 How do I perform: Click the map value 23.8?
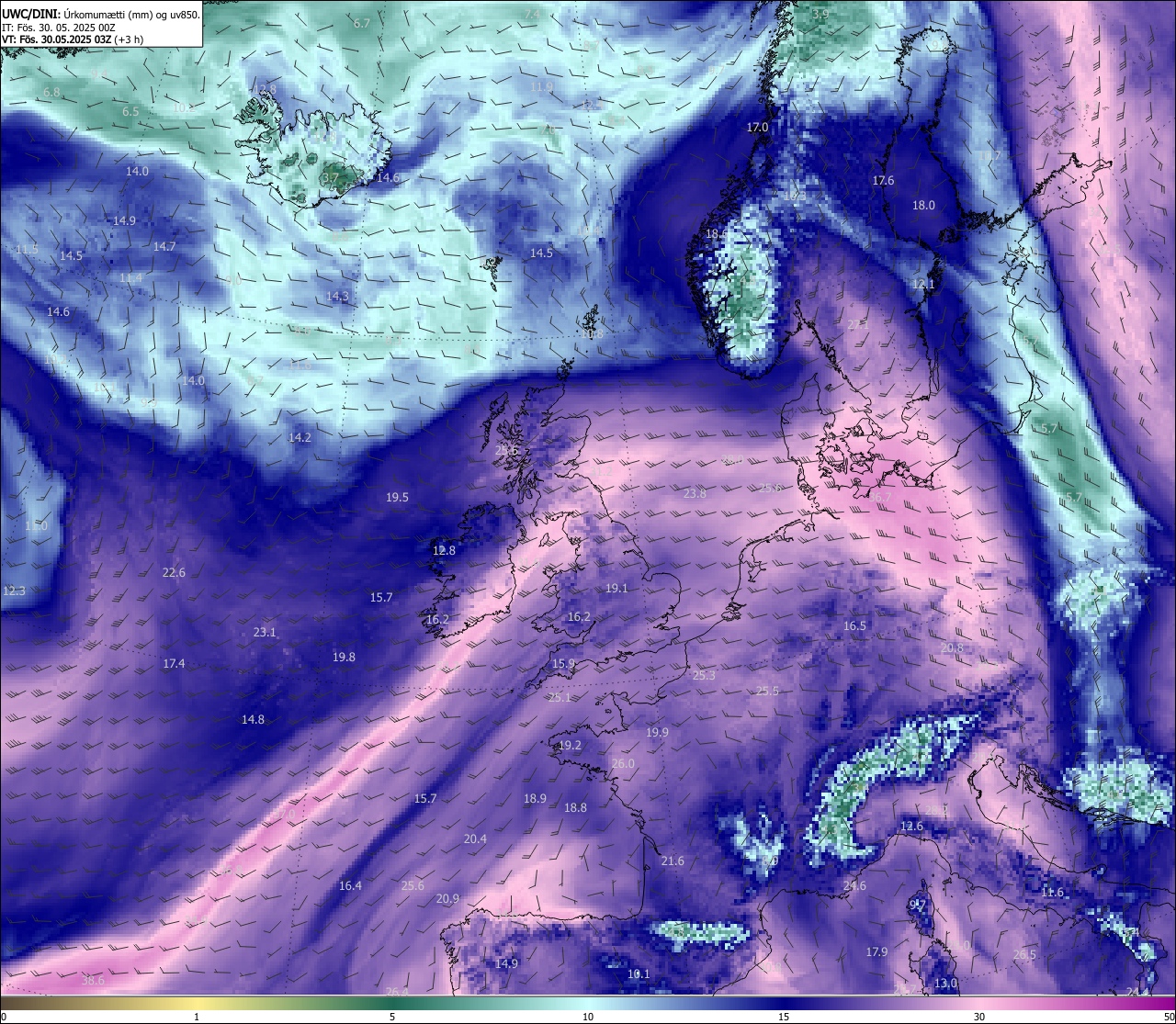point(695,493)
